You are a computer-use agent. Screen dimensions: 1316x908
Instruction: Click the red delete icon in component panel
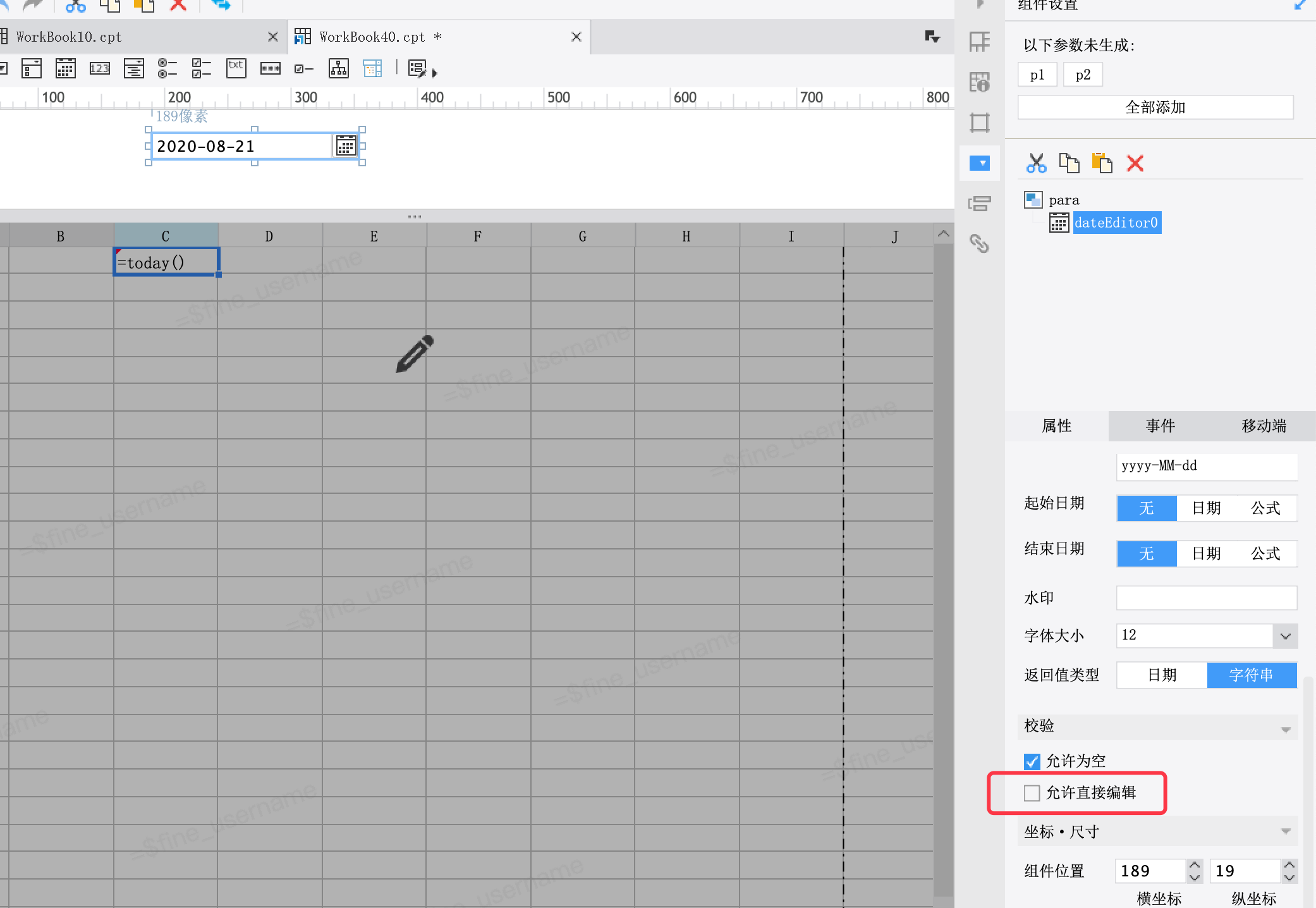(x=1135, y=164)
